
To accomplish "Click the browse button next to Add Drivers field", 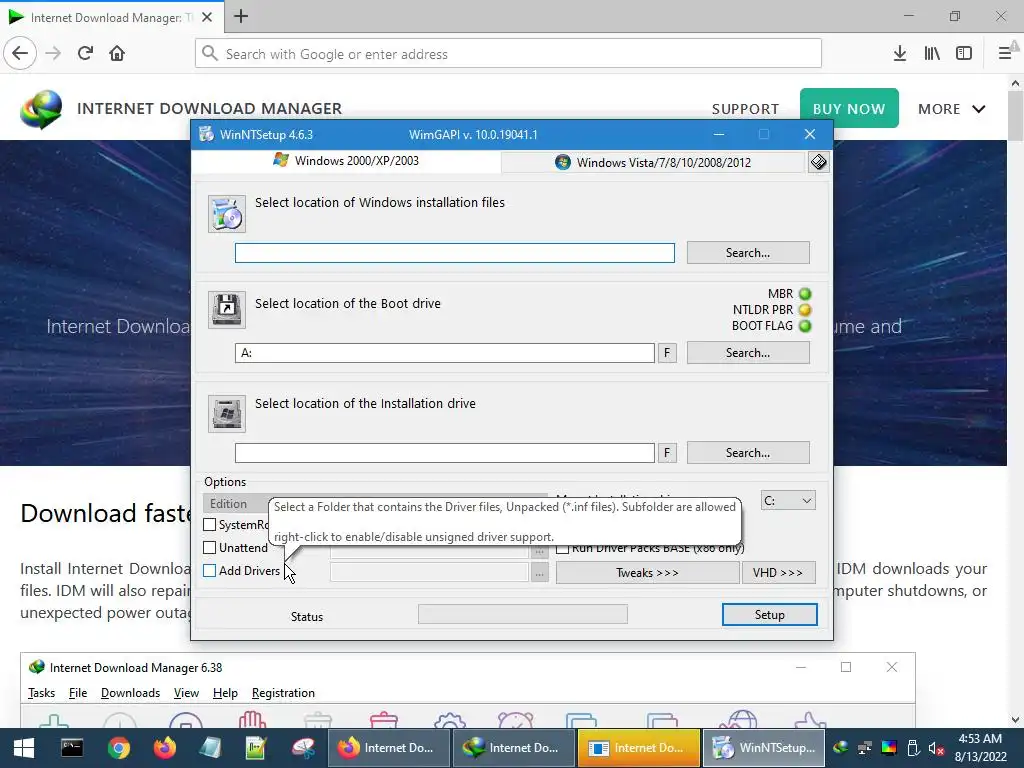I will [539, 573].
